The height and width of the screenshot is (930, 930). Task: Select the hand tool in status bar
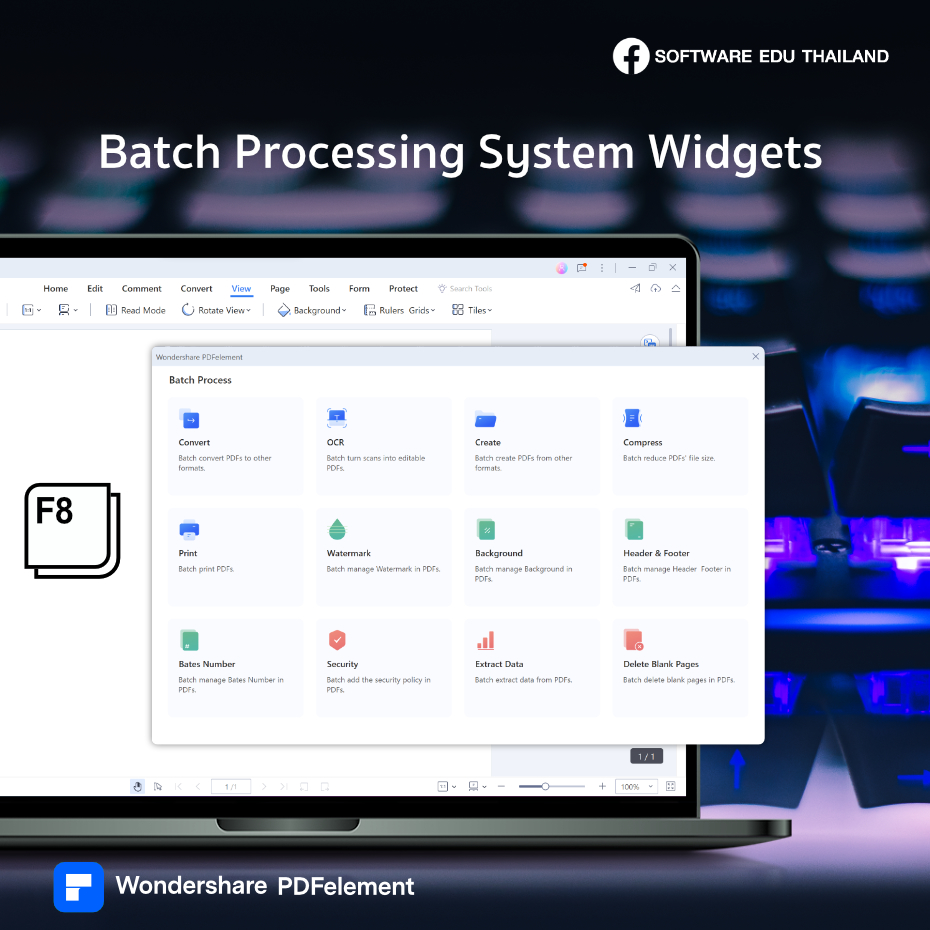tap(137, 786)
